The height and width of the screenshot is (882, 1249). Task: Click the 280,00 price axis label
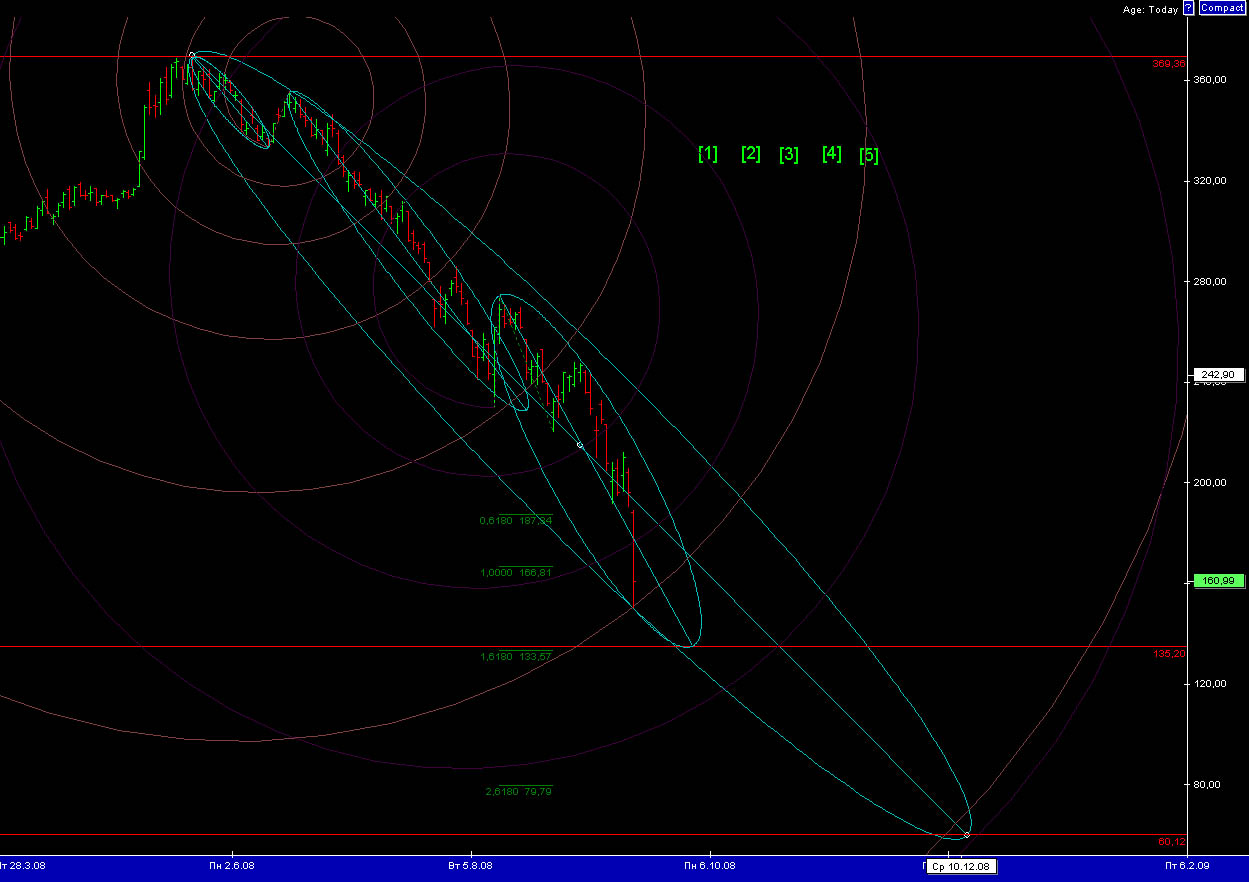[1210, 281]
